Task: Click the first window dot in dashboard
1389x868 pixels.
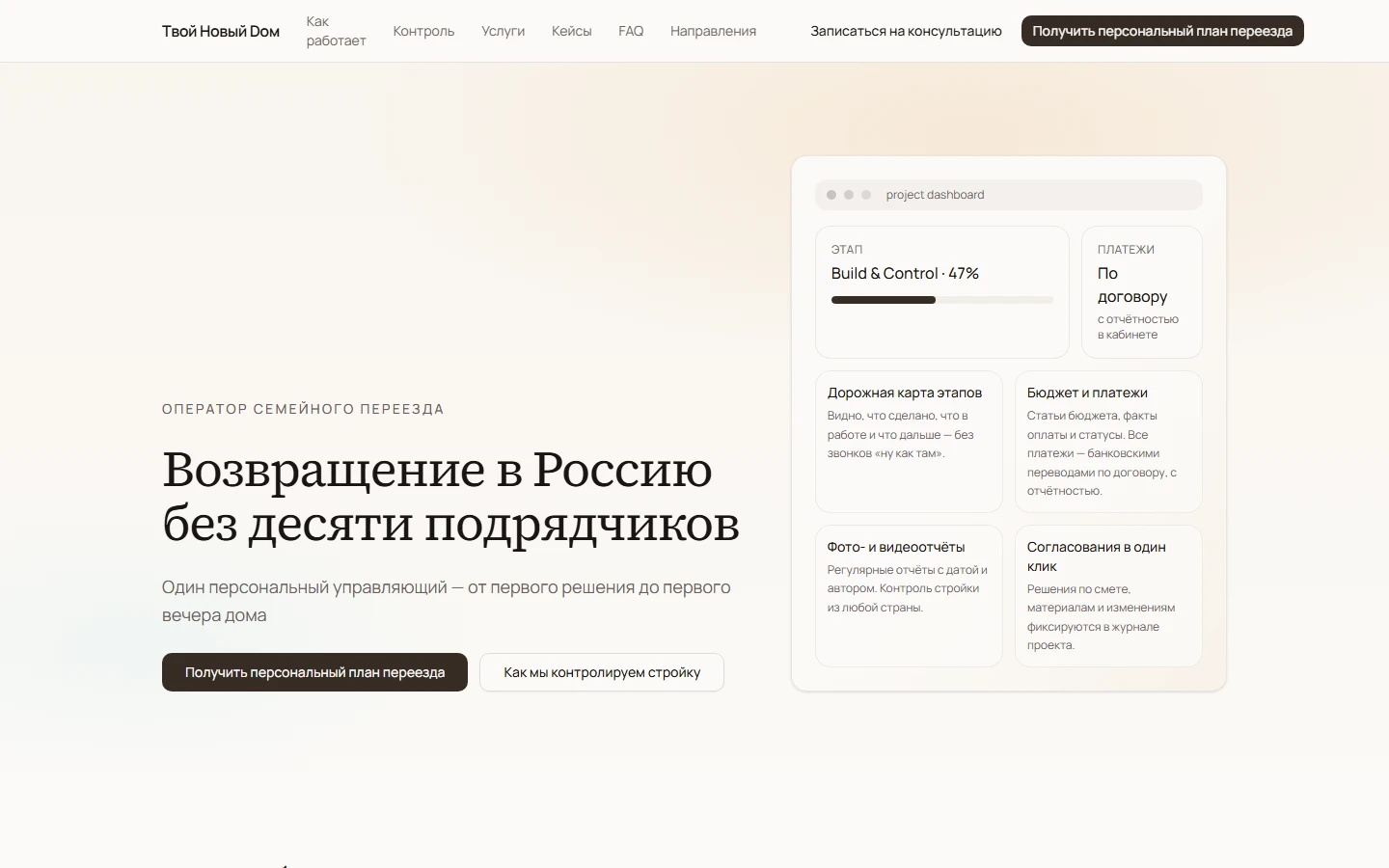Action: click(x=831, y=195)
